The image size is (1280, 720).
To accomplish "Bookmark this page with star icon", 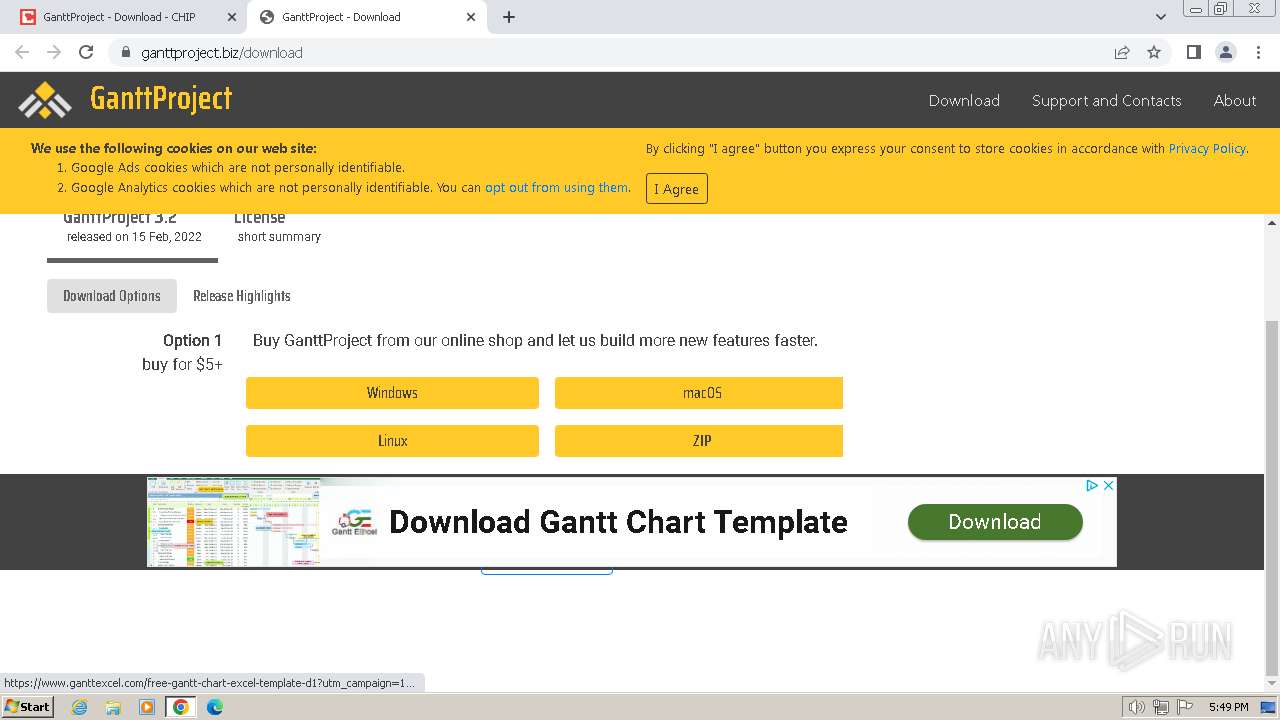I will point(1154,52).
